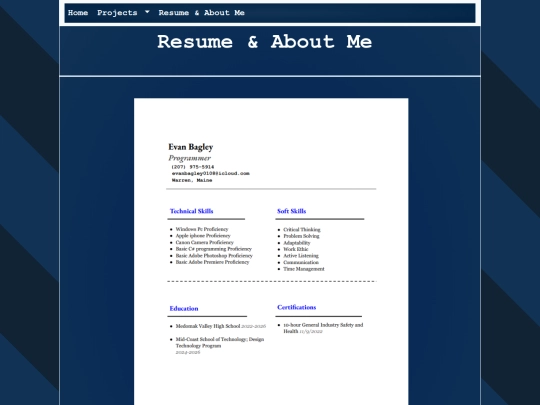540x405 pixels.
Task: Click Critical Thinking list item
Action: 302,229
